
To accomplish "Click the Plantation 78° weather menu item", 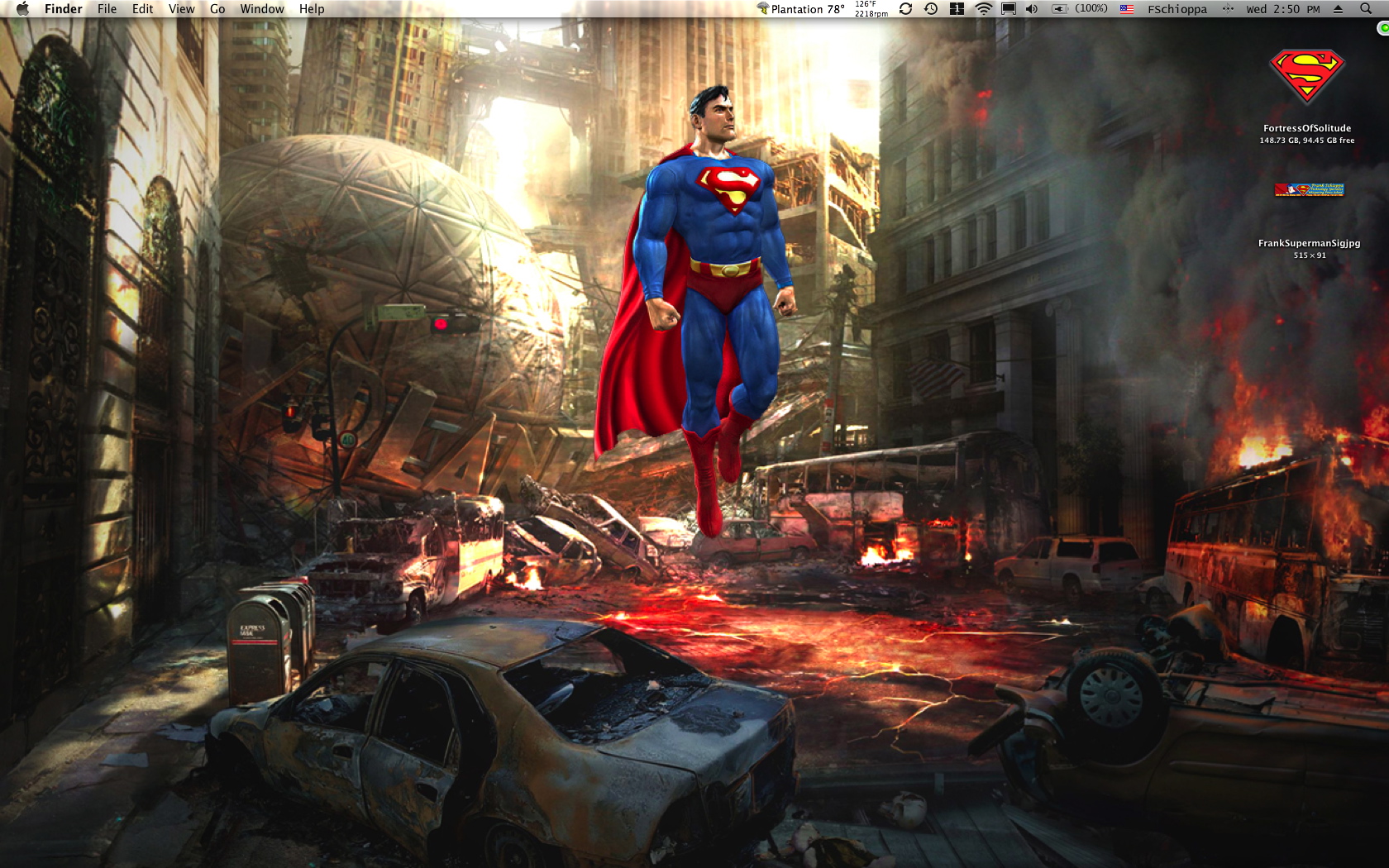I will click(x=800, y=8).
